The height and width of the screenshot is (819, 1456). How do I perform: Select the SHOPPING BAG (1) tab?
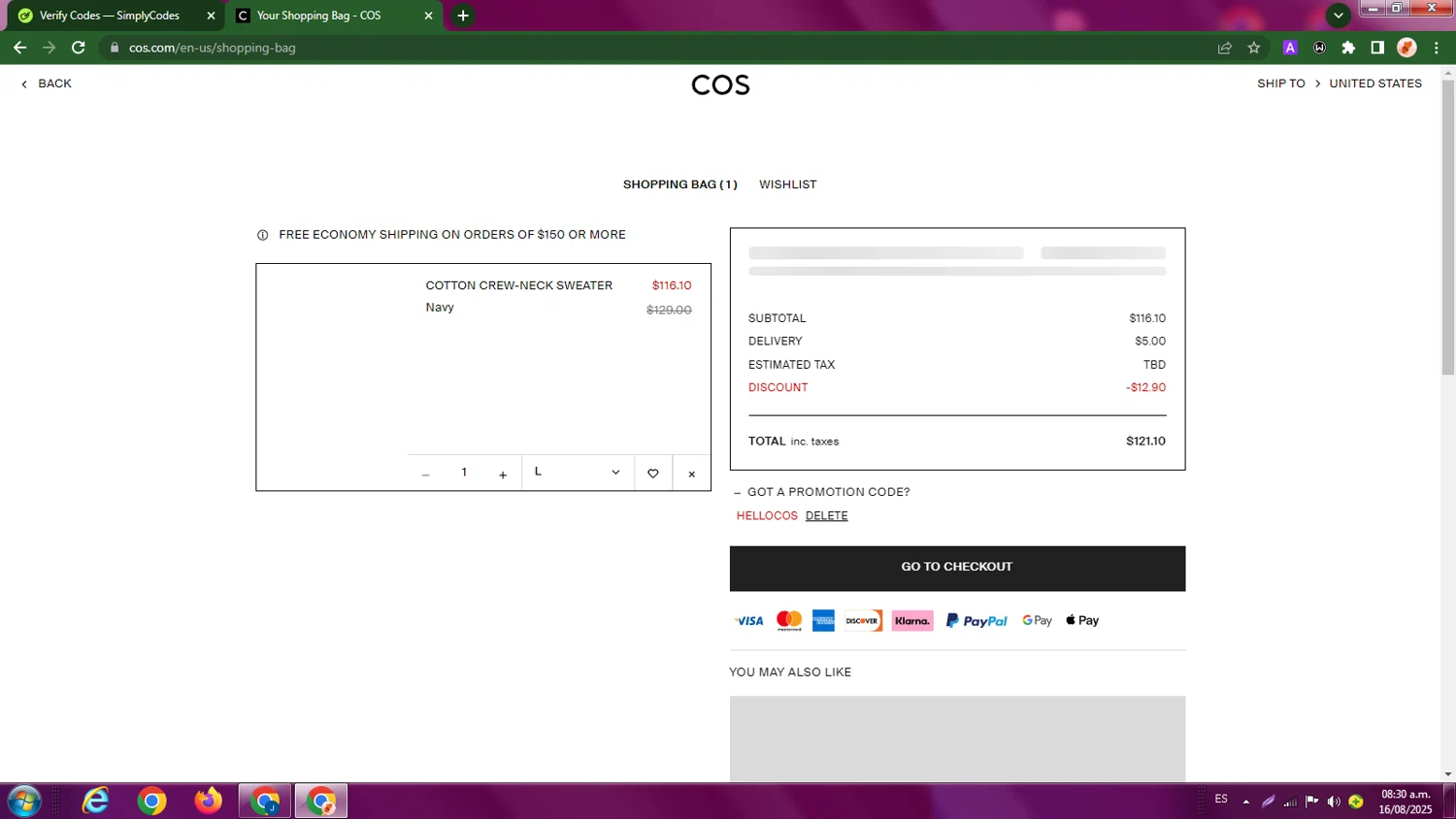coord(680,184)
